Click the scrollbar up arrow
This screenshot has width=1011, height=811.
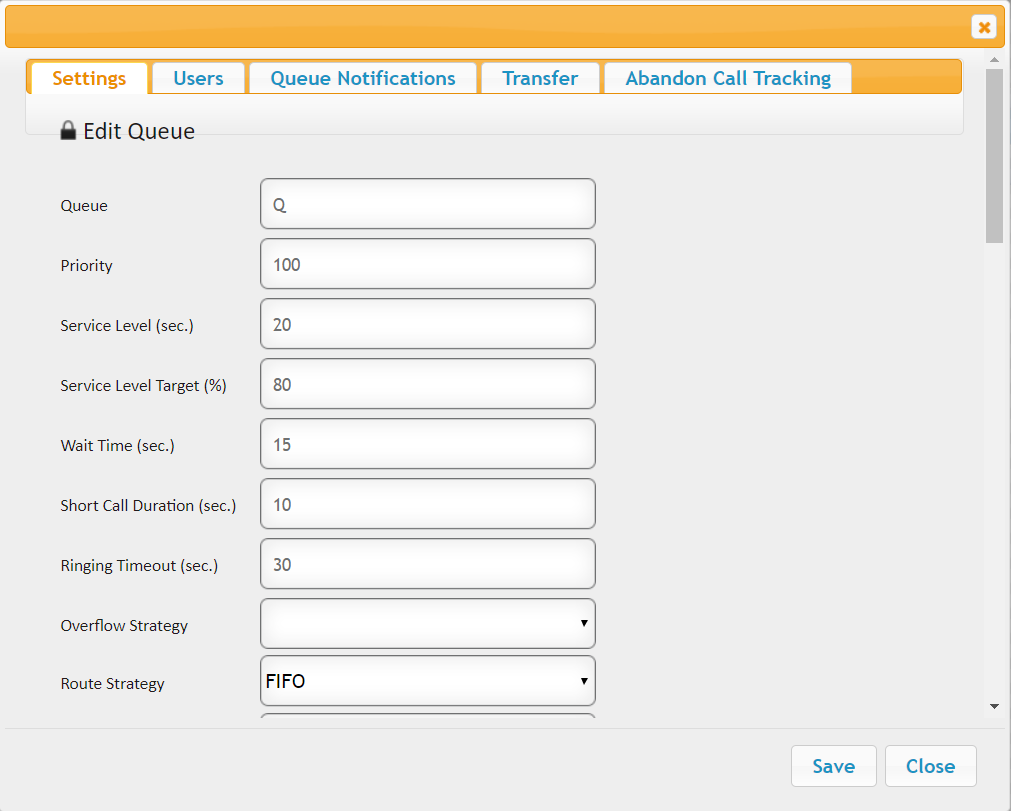[994, 59]
